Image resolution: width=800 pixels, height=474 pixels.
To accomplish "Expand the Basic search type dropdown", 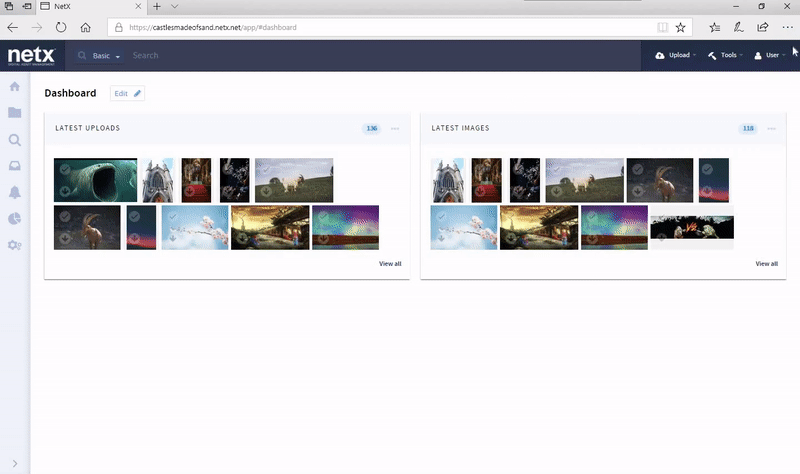I will [x=106, y=56].
